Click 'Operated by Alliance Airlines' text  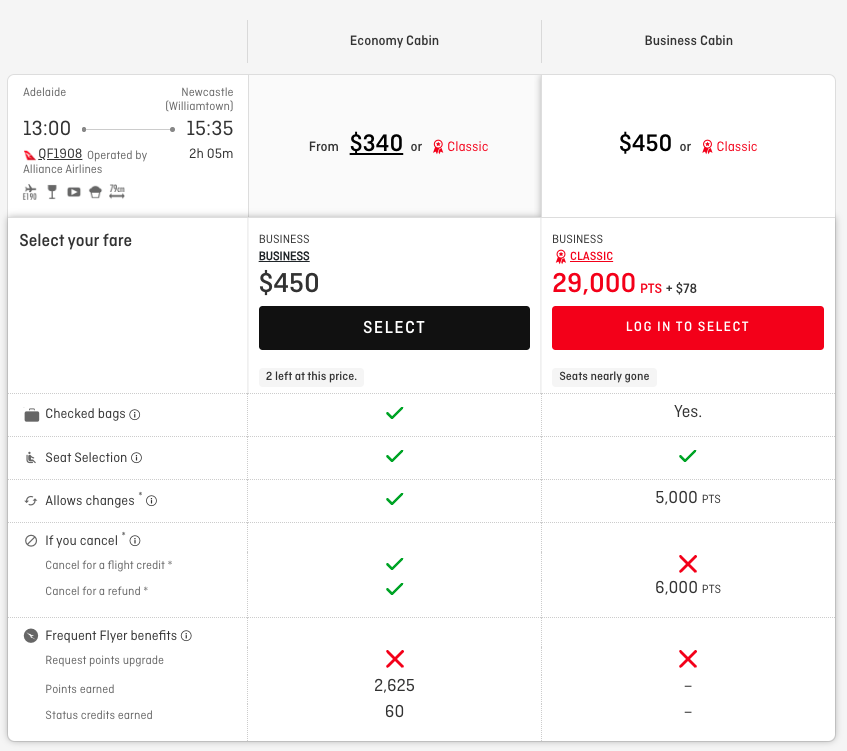click(85, 162)
